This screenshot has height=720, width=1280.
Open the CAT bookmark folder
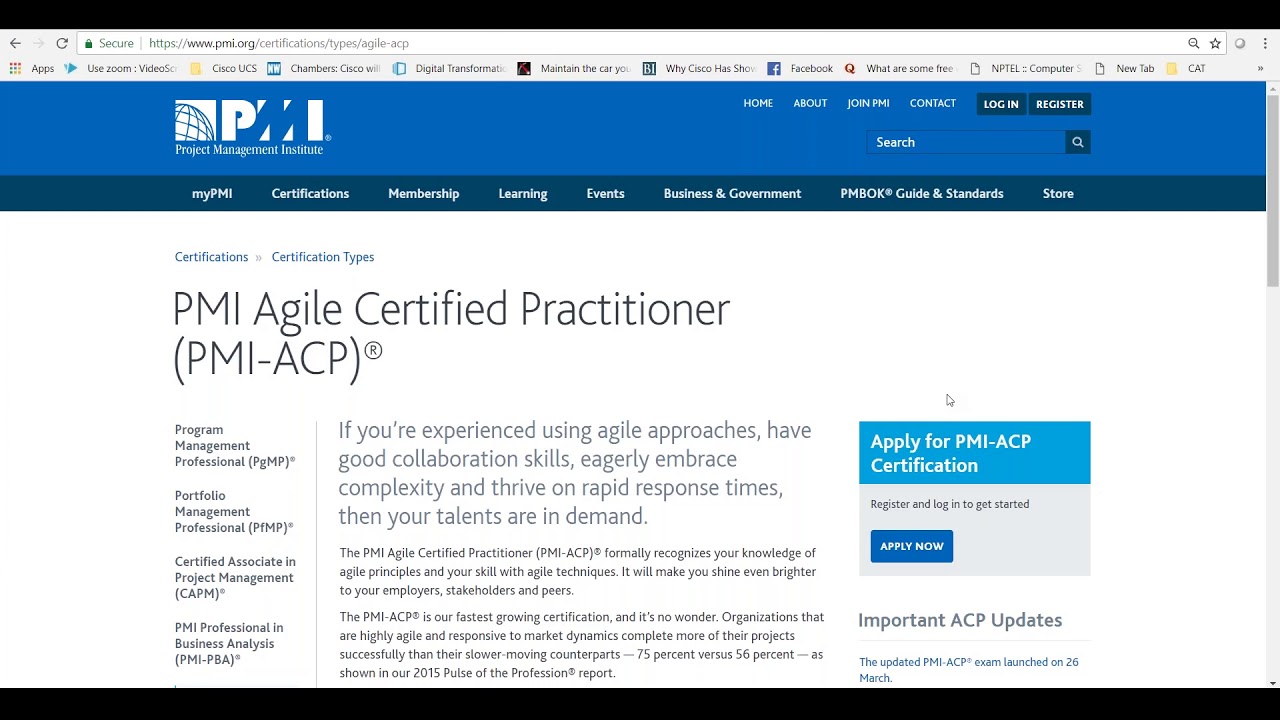(x=1186, y=68)
